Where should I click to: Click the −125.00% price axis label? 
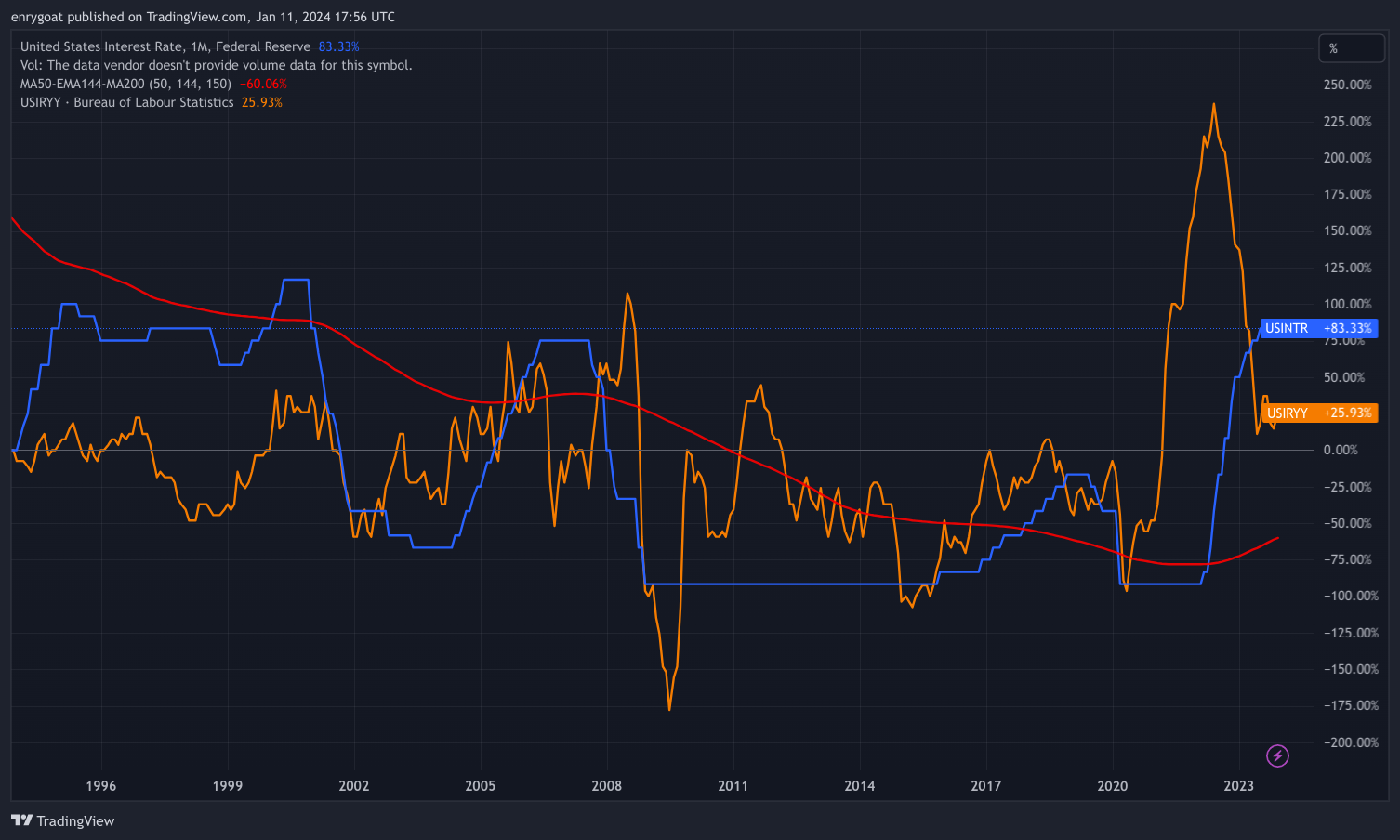[1351, 633]
